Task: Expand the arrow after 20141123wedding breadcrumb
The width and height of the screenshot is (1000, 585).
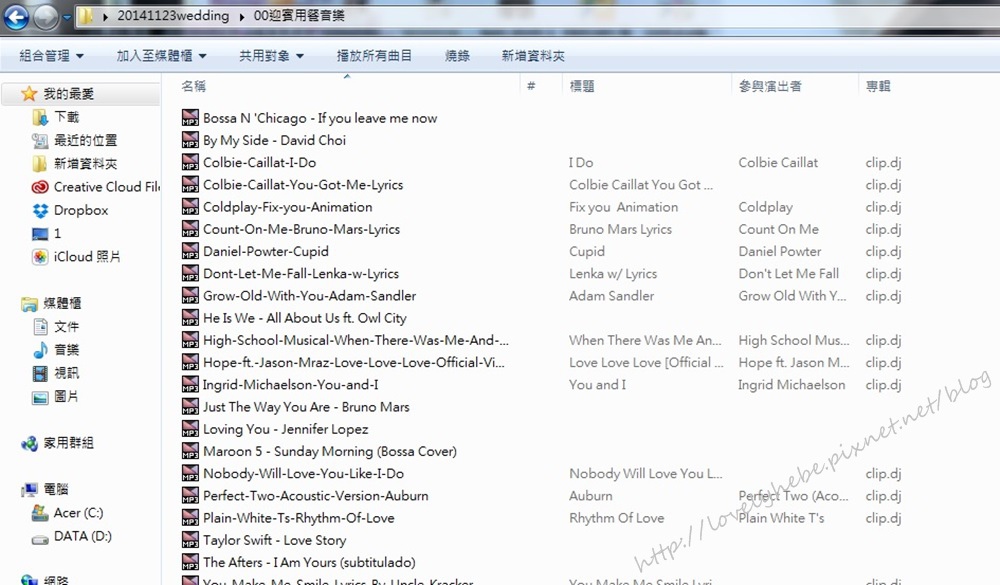Action: click(x=242, y=17)
